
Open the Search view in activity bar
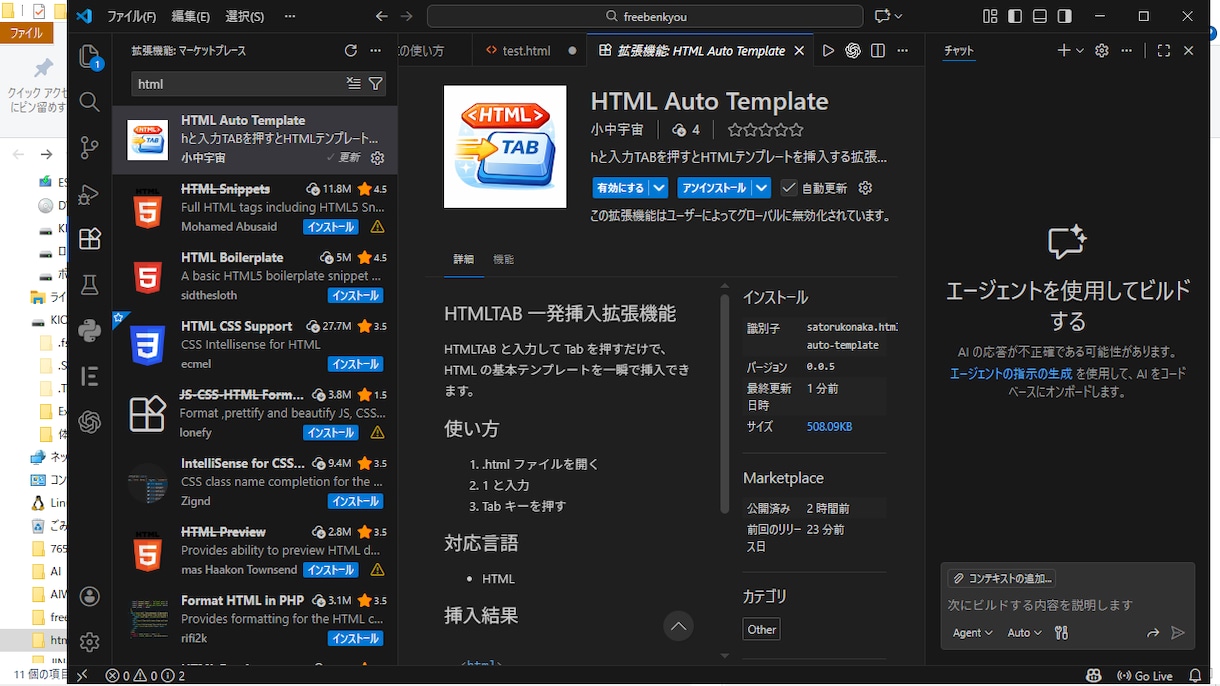click(x=89, y=102)
